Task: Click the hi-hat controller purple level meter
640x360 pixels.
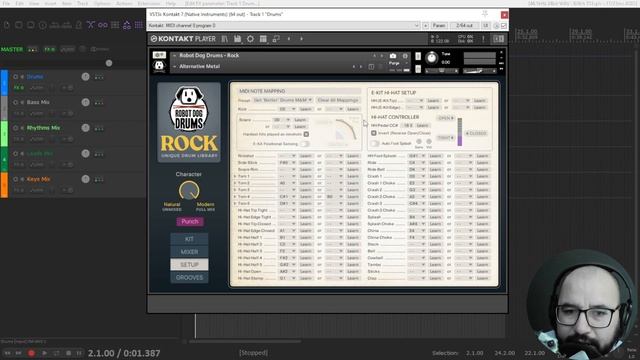Action: (x=460, y=132)
